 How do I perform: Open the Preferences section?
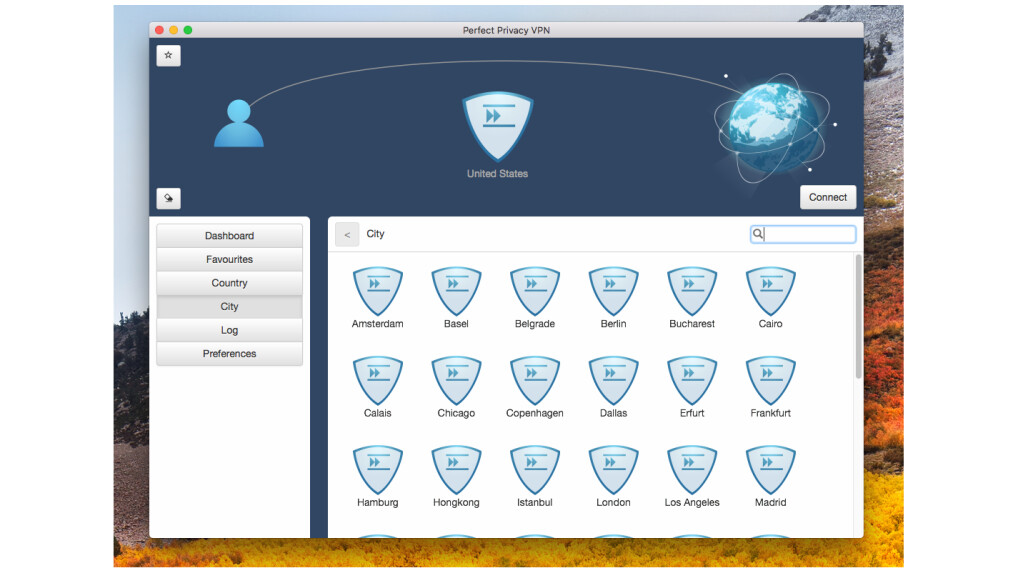[229, 354]
